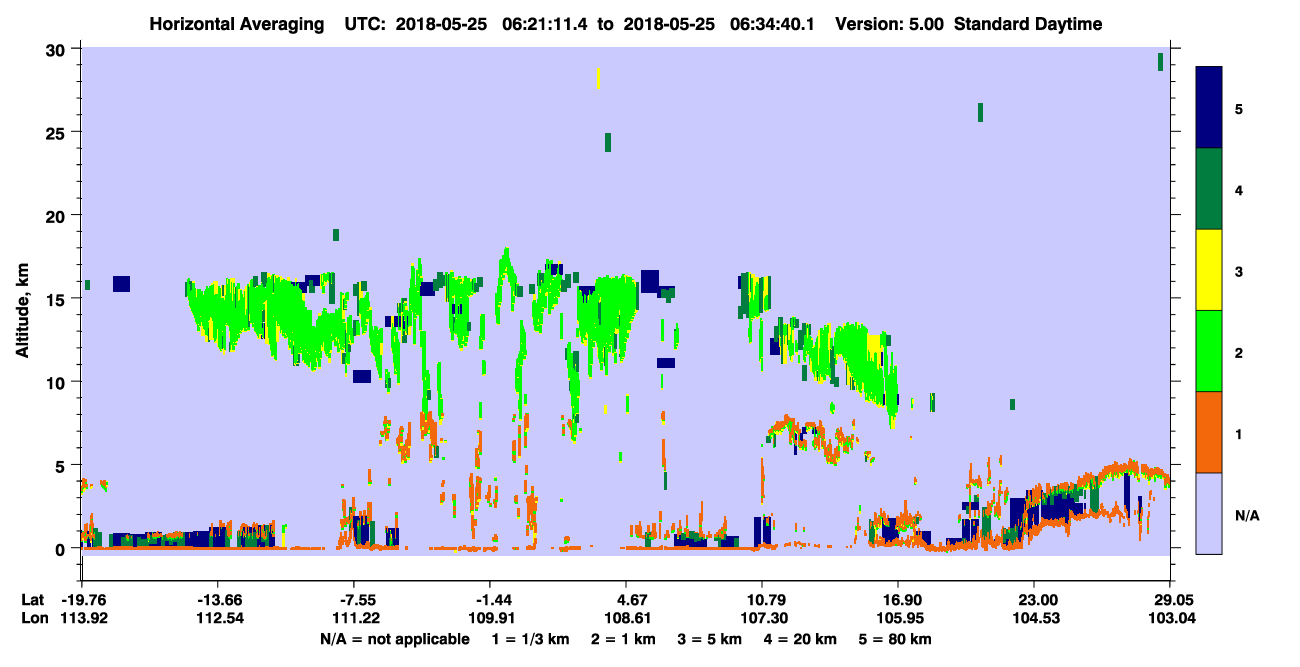Click the lavender N/A color bar segment
The height and width of the screenshot is (667, 1300).
pos(1209,513)
